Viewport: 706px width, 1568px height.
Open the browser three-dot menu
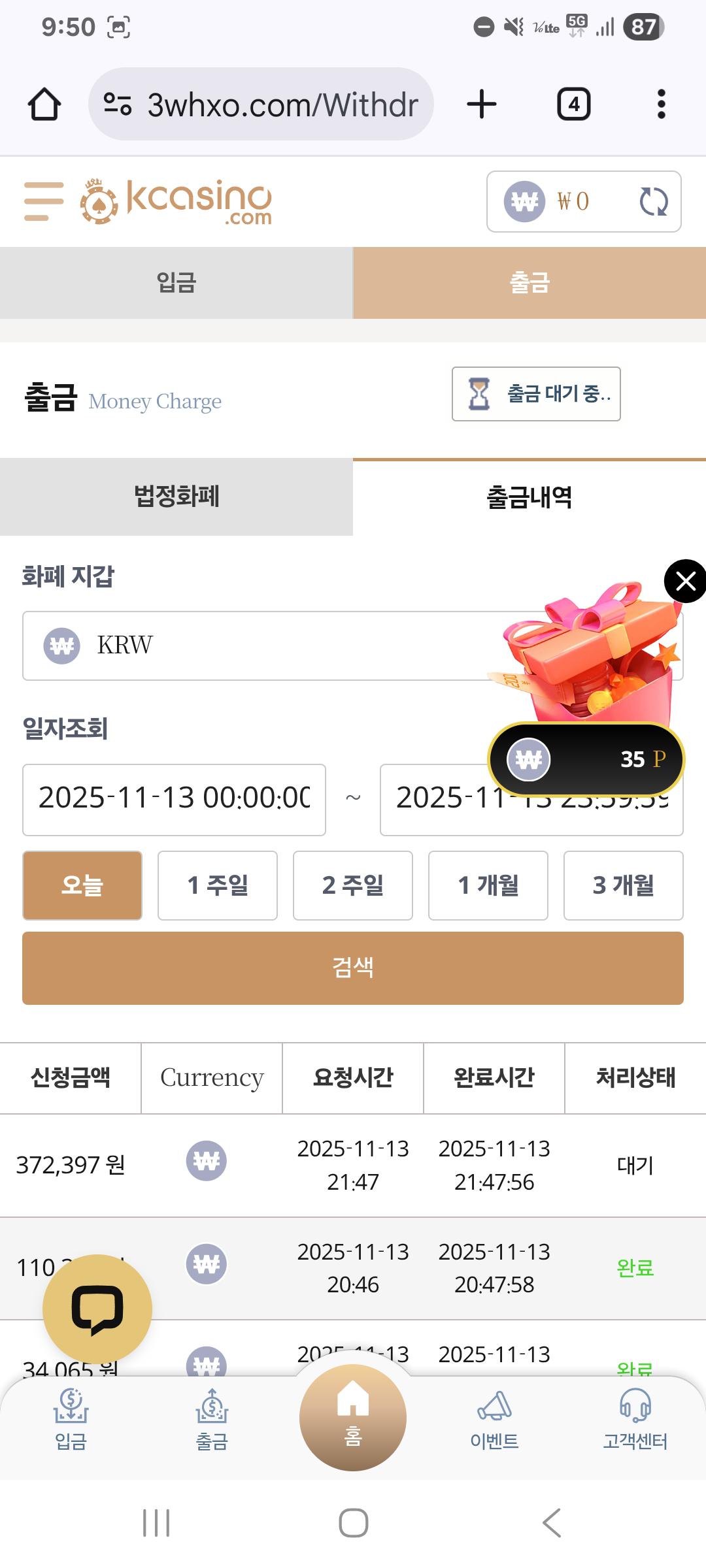(661, 105)
